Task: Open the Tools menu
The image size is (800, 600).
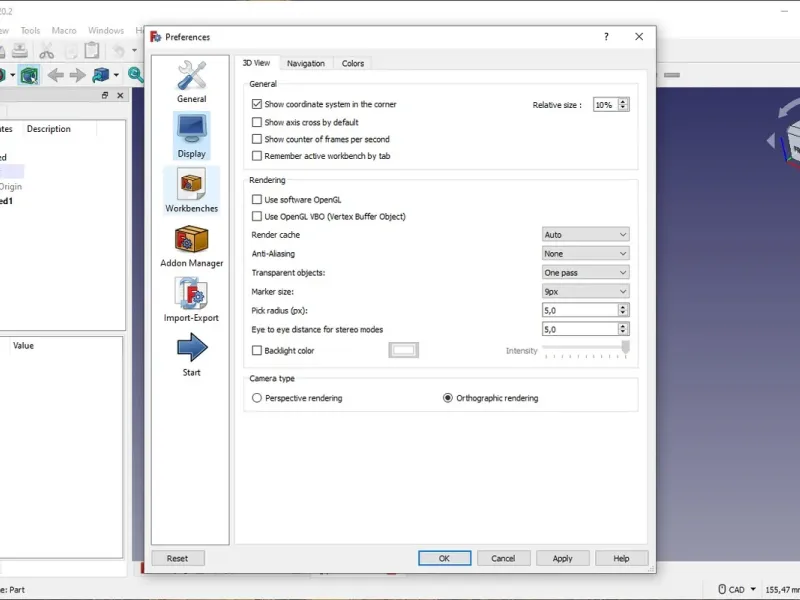Action: tap(30, 31)
